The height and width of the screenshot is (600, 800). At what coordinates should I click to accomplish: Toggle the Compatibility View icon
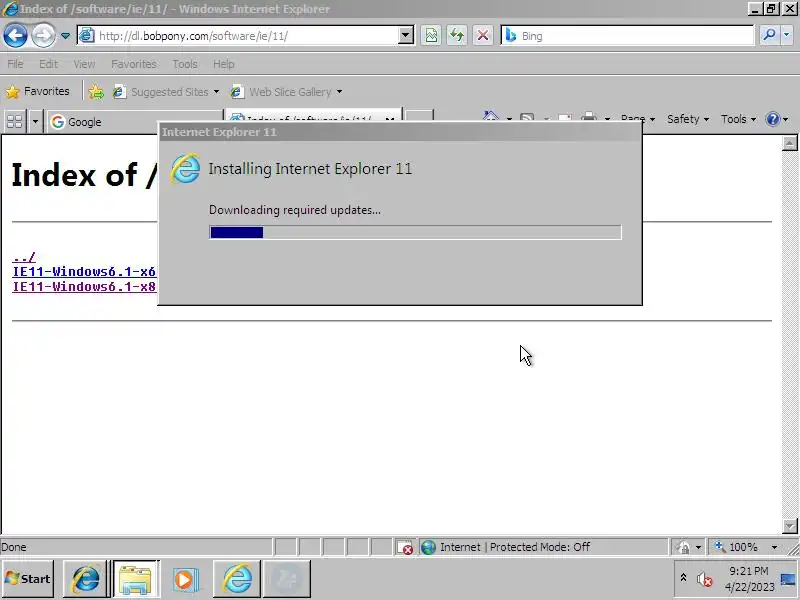click(x=431, y=36)
